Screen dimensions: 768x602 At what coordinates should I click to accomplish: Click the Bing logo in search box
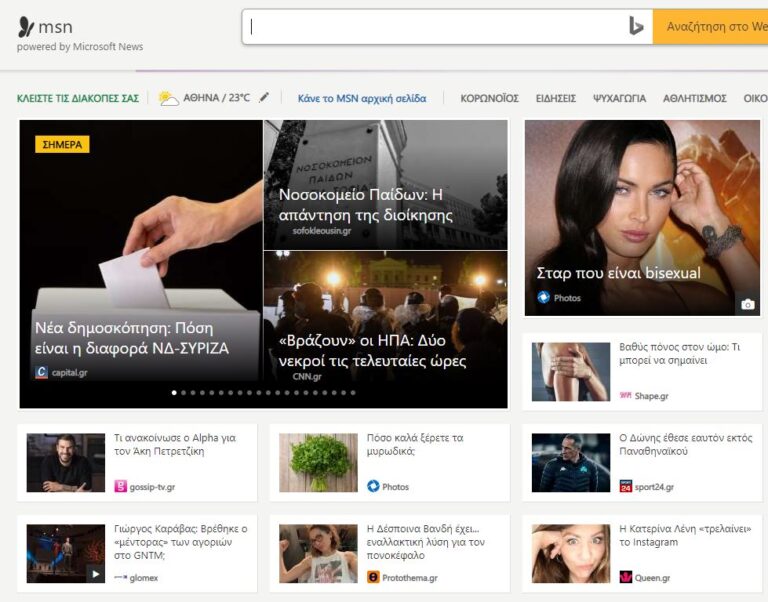635,26
